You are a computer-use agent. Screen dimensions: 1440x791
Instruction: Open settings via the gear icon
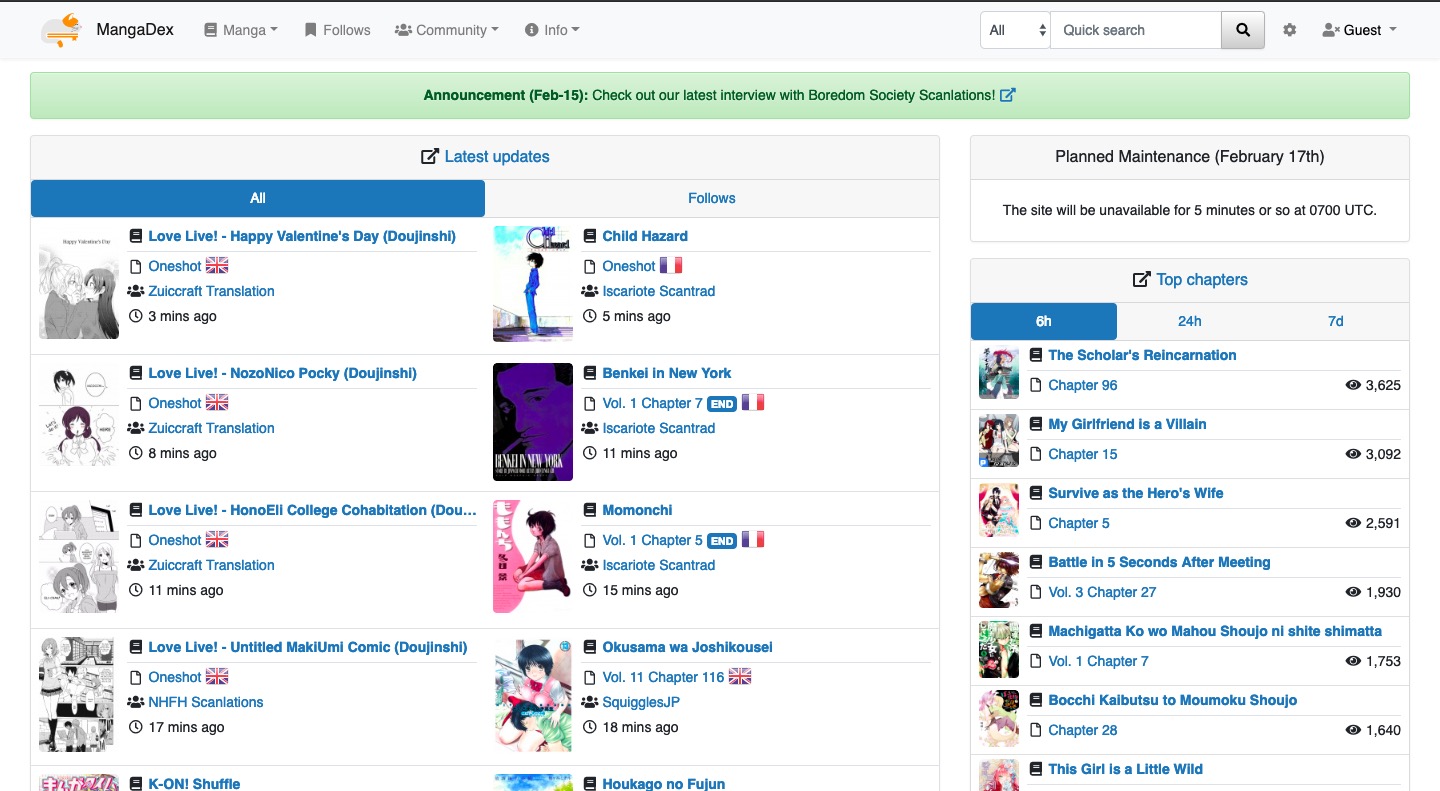coord(1289,30)
